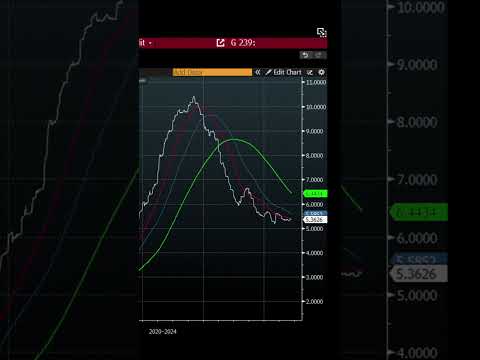Click the white 5.3626 value tag
The image size is (480, 360).
point(315,220)
